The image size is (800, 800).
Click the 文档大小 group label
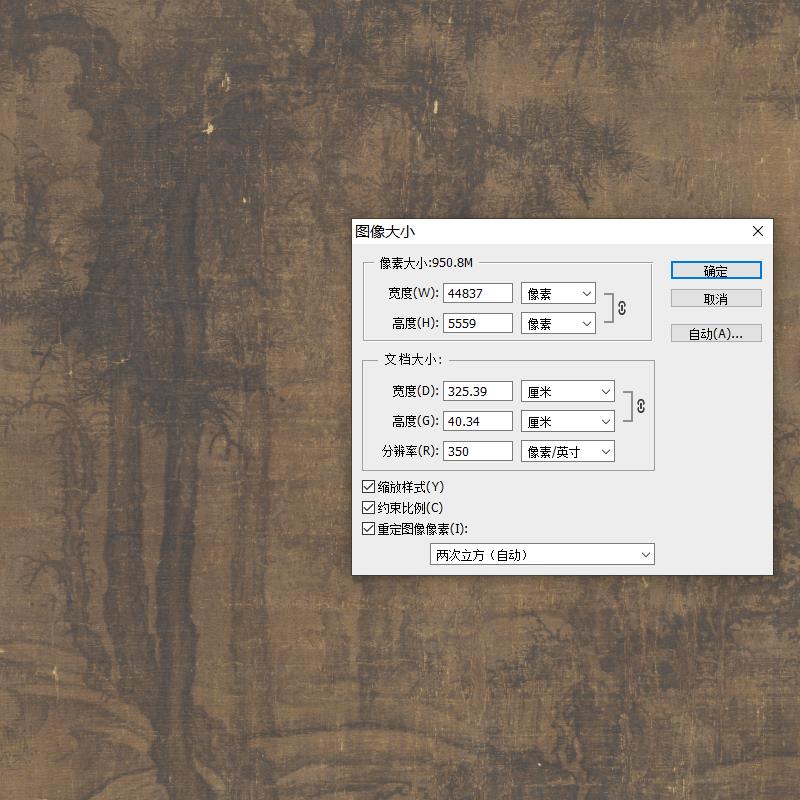coord(413,360)
